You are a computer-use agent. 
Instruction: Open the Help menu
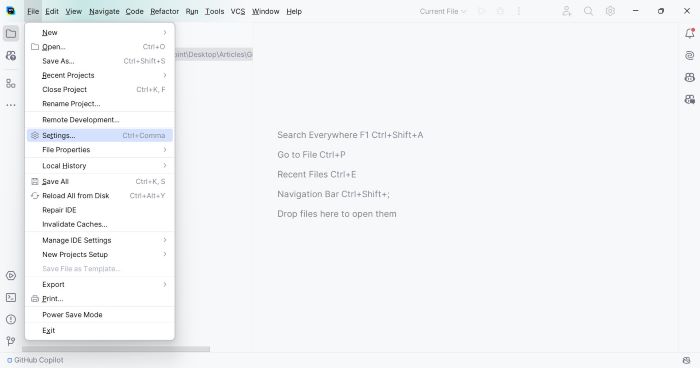[294, 11]
